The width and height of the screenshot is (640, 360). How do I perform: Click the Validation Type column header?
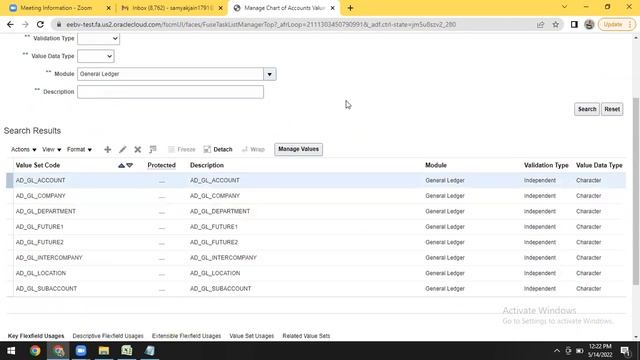(x=546, y=165)
